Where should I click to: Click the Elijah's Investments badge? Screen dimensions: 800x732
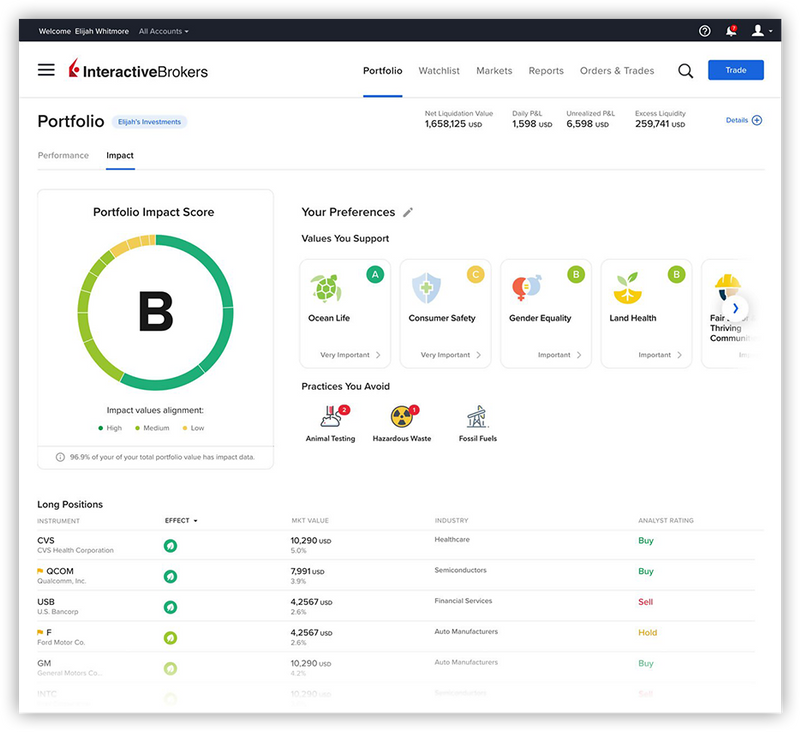point(149,122)
